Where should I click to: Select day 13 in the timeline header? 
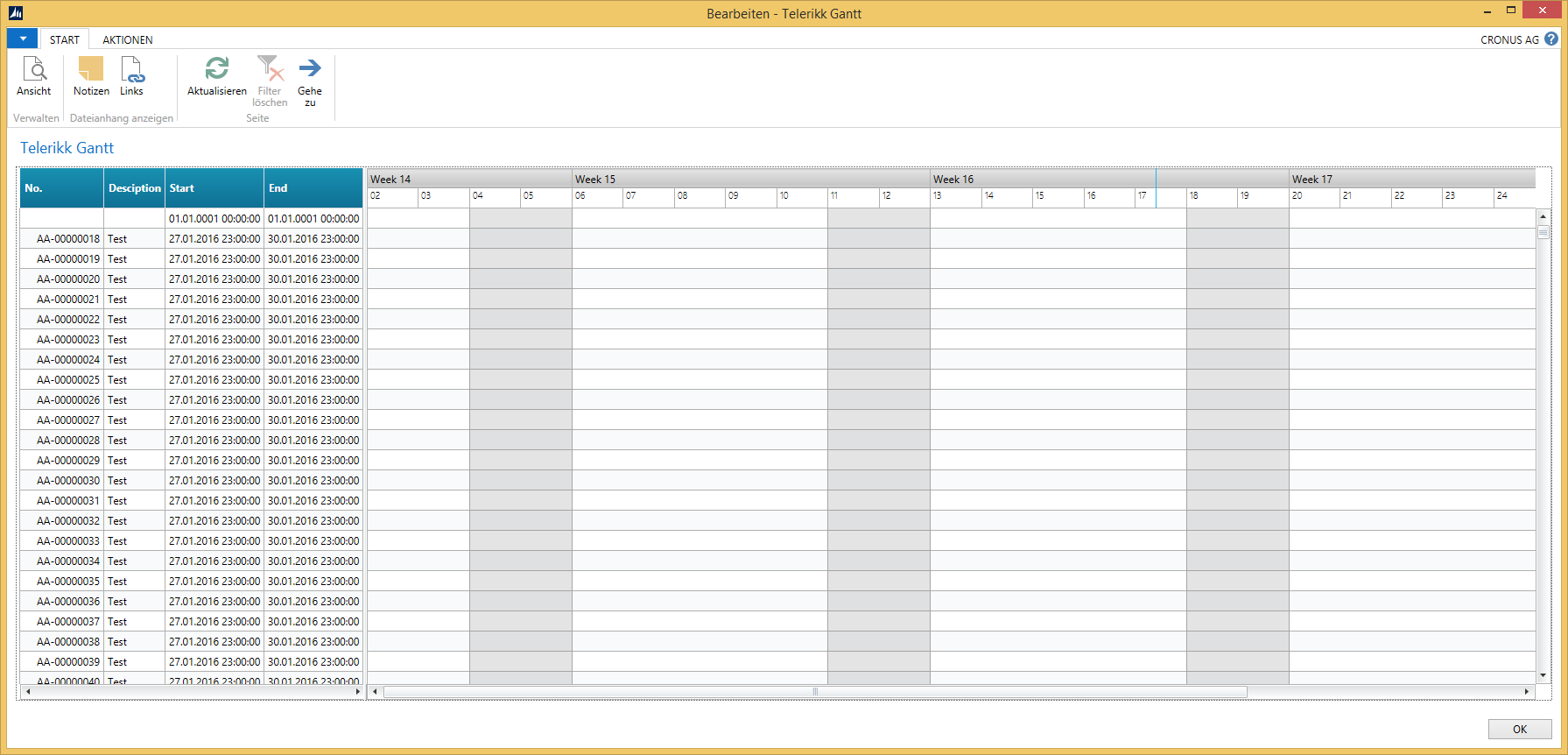955,197
